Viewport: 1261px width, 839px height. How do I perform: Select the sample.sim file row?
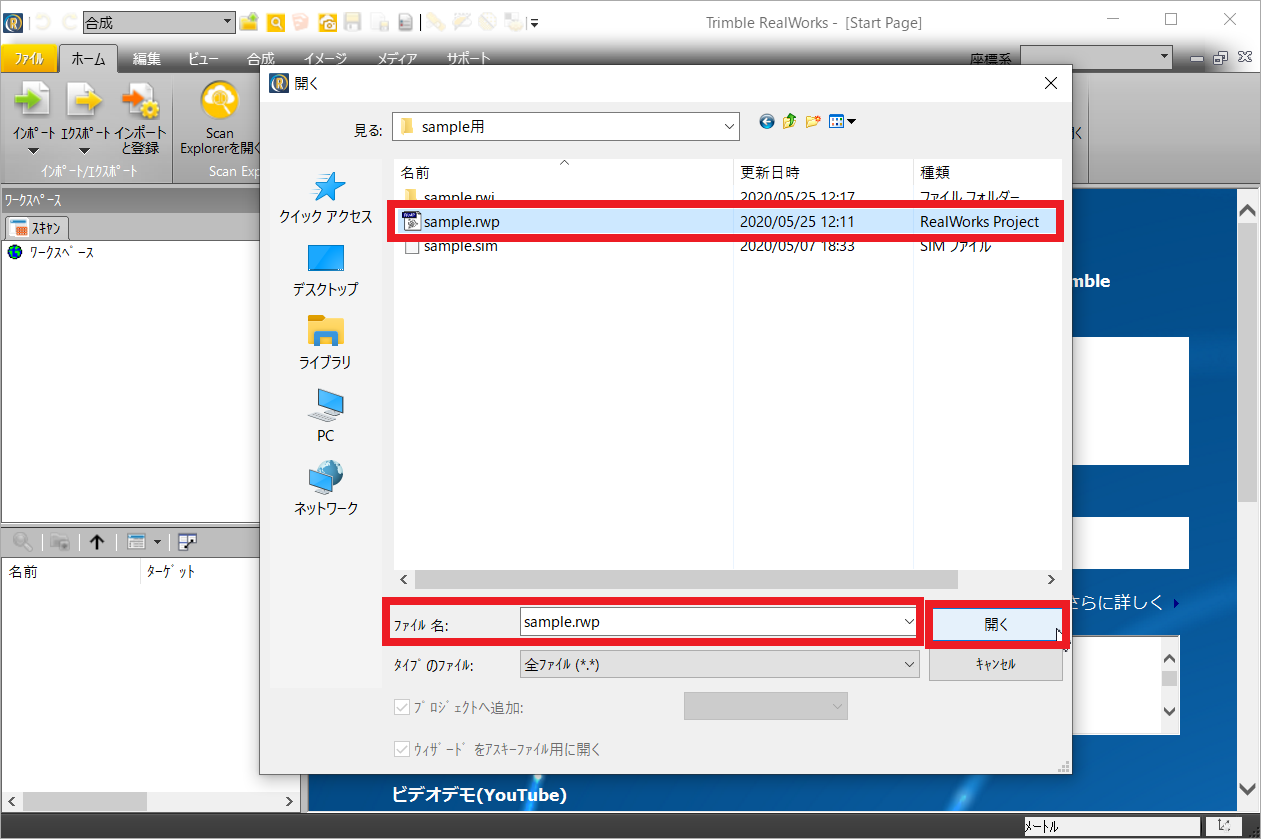[x=727, y=246]
